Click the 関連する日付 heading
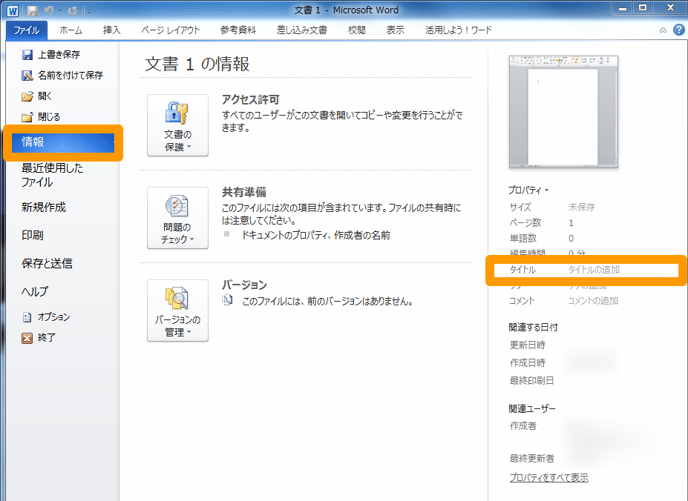This screenshot has width=688, height=501. 533,327
